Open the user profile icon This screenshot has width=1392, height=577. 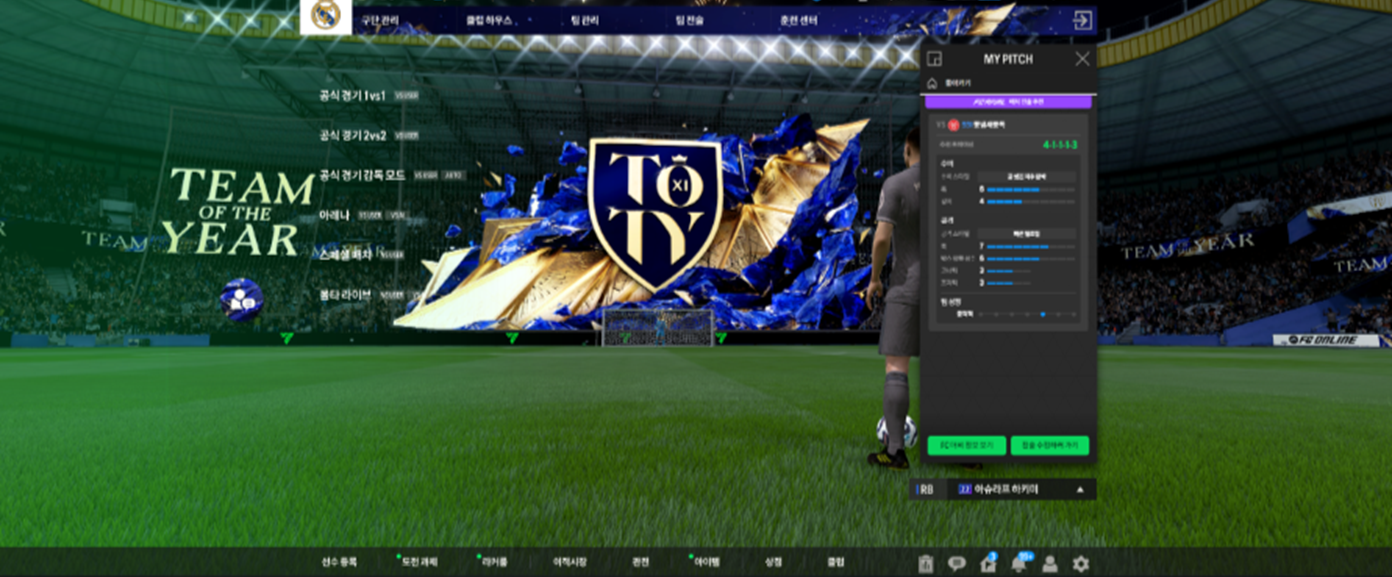[x=1050, y=564]
